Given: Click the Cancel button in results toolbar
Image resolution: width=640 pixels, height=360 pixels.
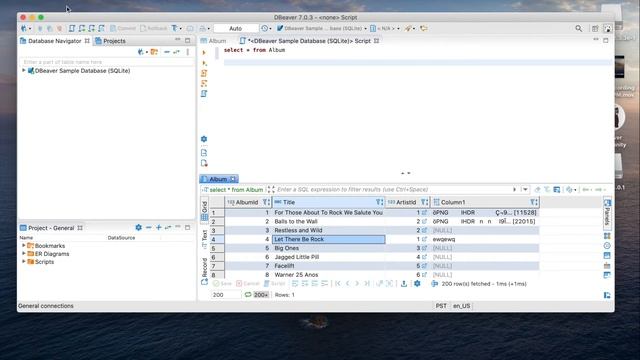Looking at the screenshot, I should coord(248,284).
